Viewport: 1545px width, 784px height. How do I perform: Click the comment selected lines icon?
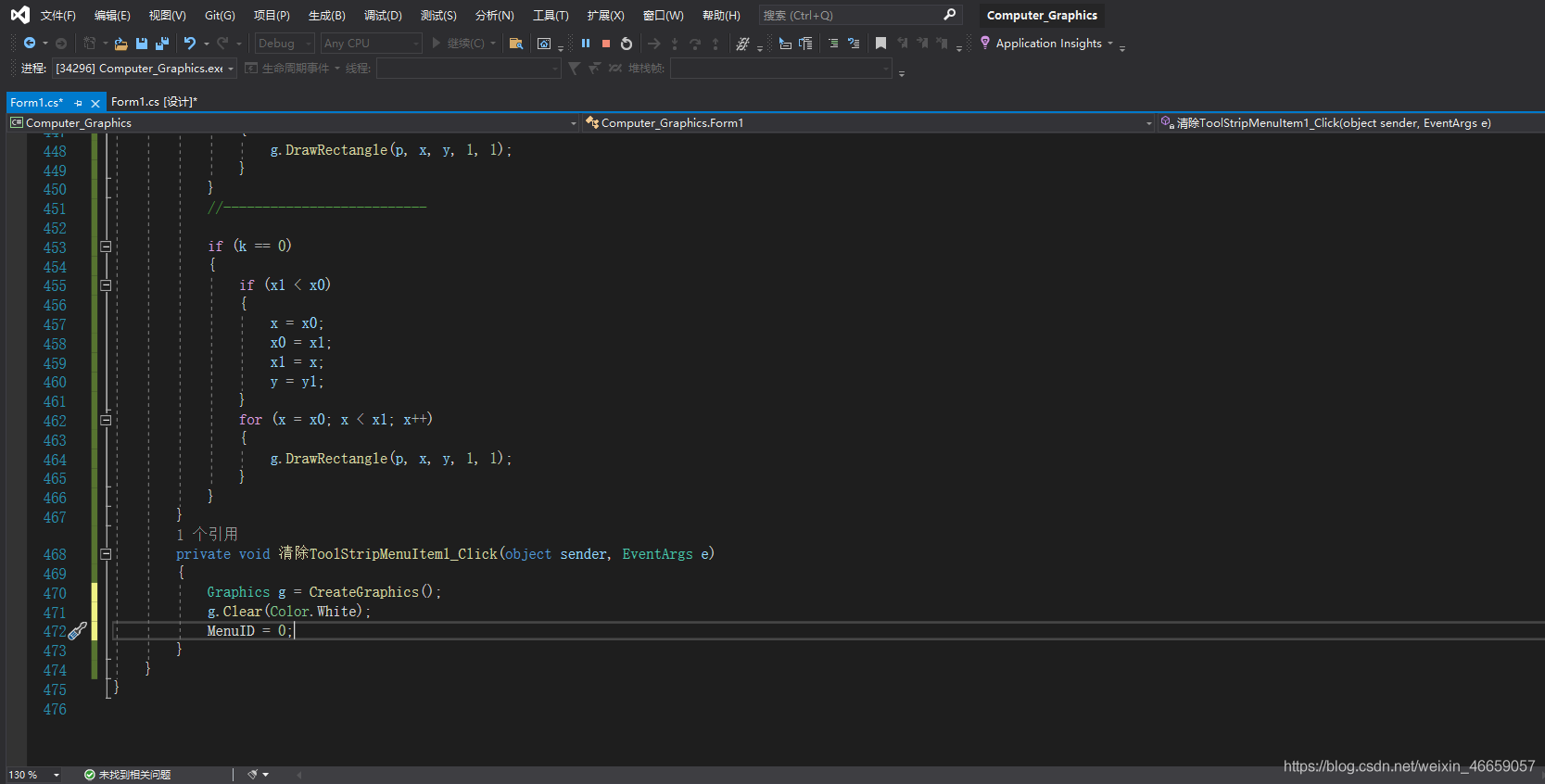pyautogui.click(x=854, y=44)
